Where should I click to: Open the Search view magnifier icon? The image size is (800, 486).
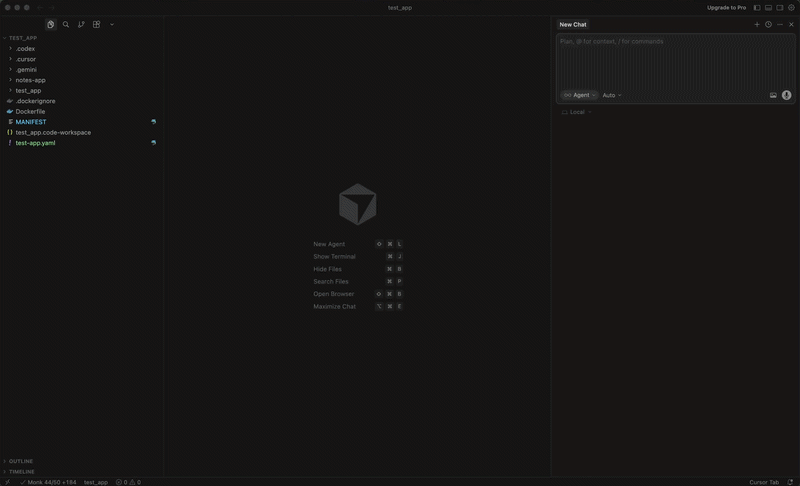coord(66,24)
